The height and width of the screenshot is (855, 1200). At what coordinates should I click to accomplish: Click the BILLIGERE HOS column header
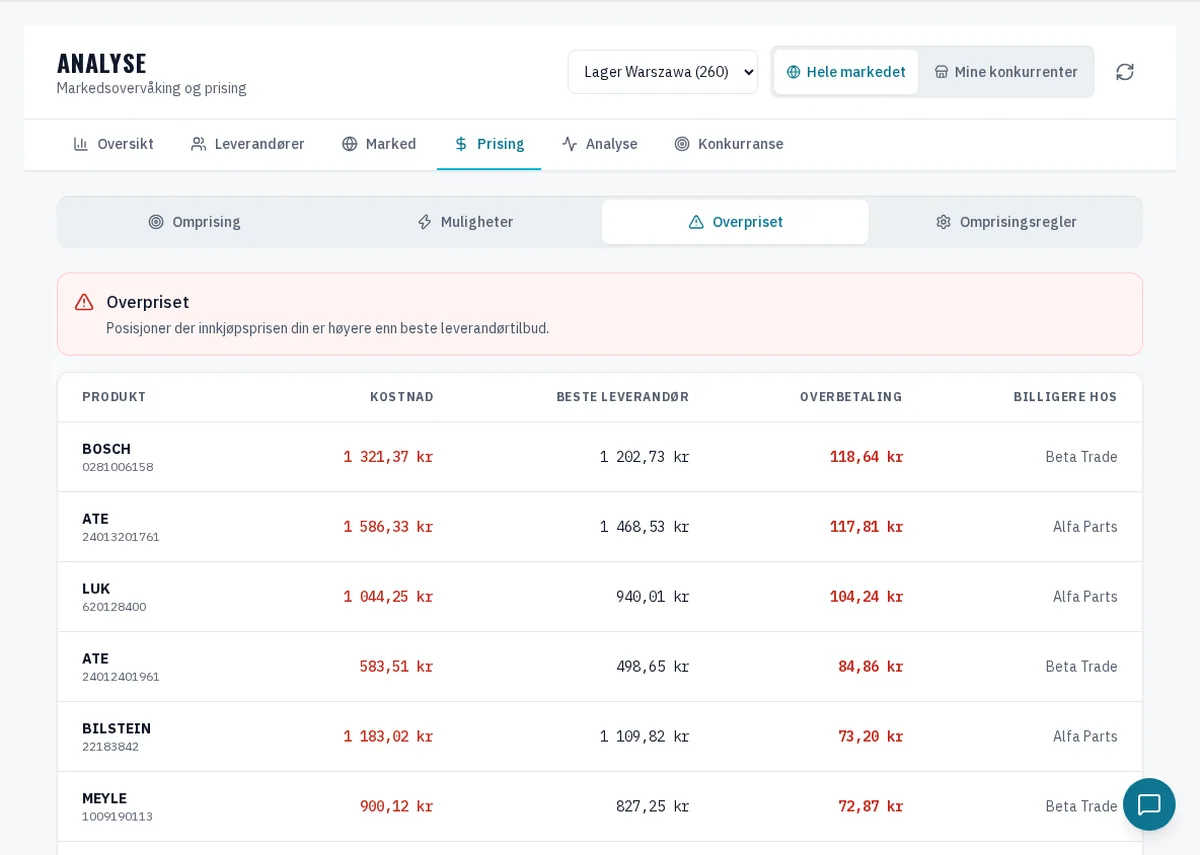1065,397
